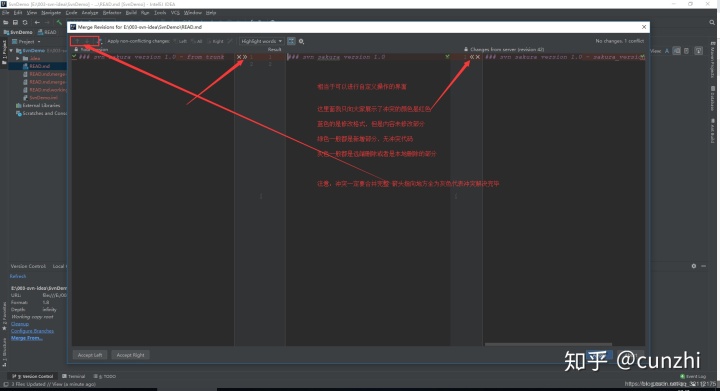Click the Refresh link in Version Control panel
The image size is (720, 391).
click(18, 276)
